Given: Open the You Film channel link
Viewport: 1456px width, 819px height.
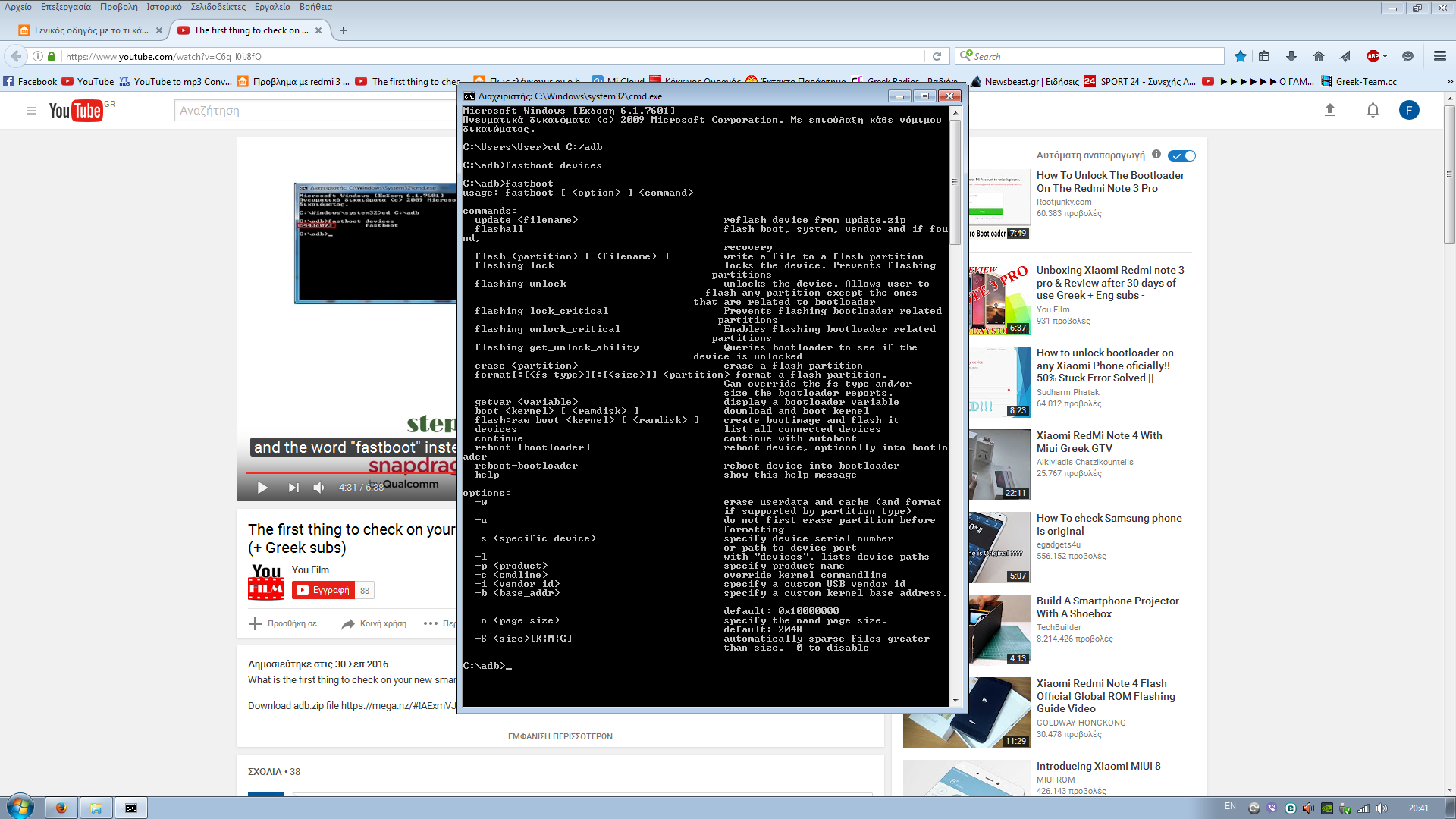Looking at the screenshot, I should click(310, 570).
